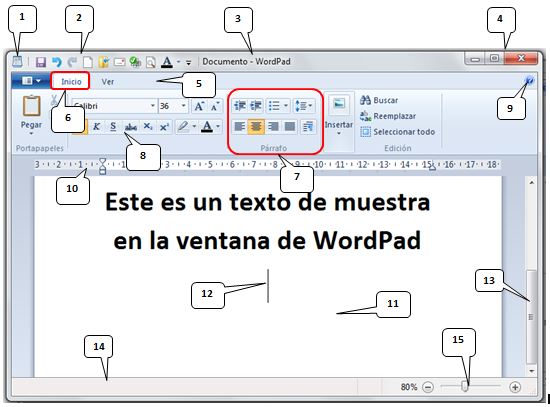This screenshot has height=407, width=550.
Task: Expand the Pegar dropdown arrow
Action: (31, 134)
